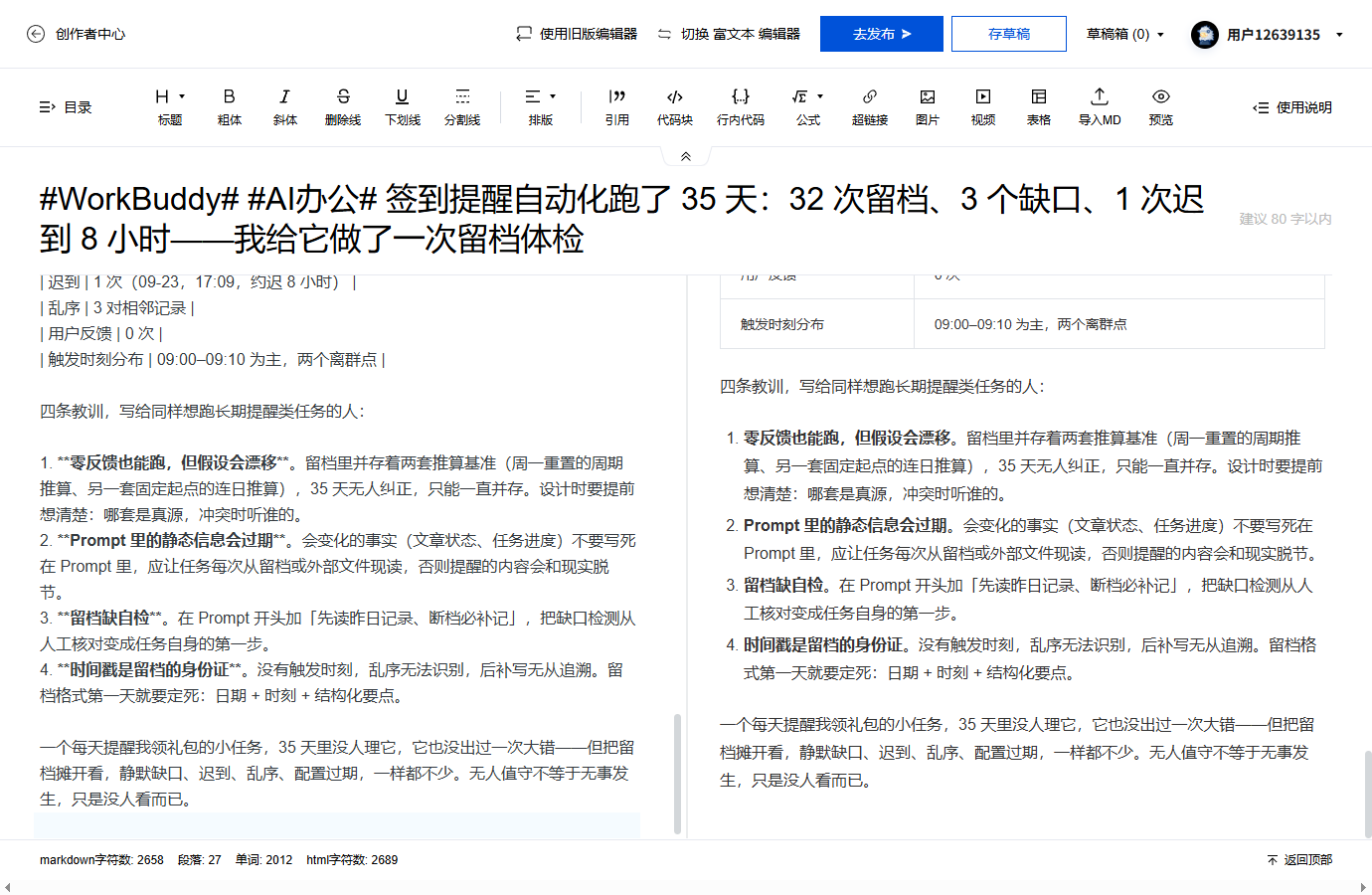Go back to 创作者中心 with the back arrow
Image resolution: width=1372 pixels, height=895 pixels.
pyautogui.click(x=36, y=34)
